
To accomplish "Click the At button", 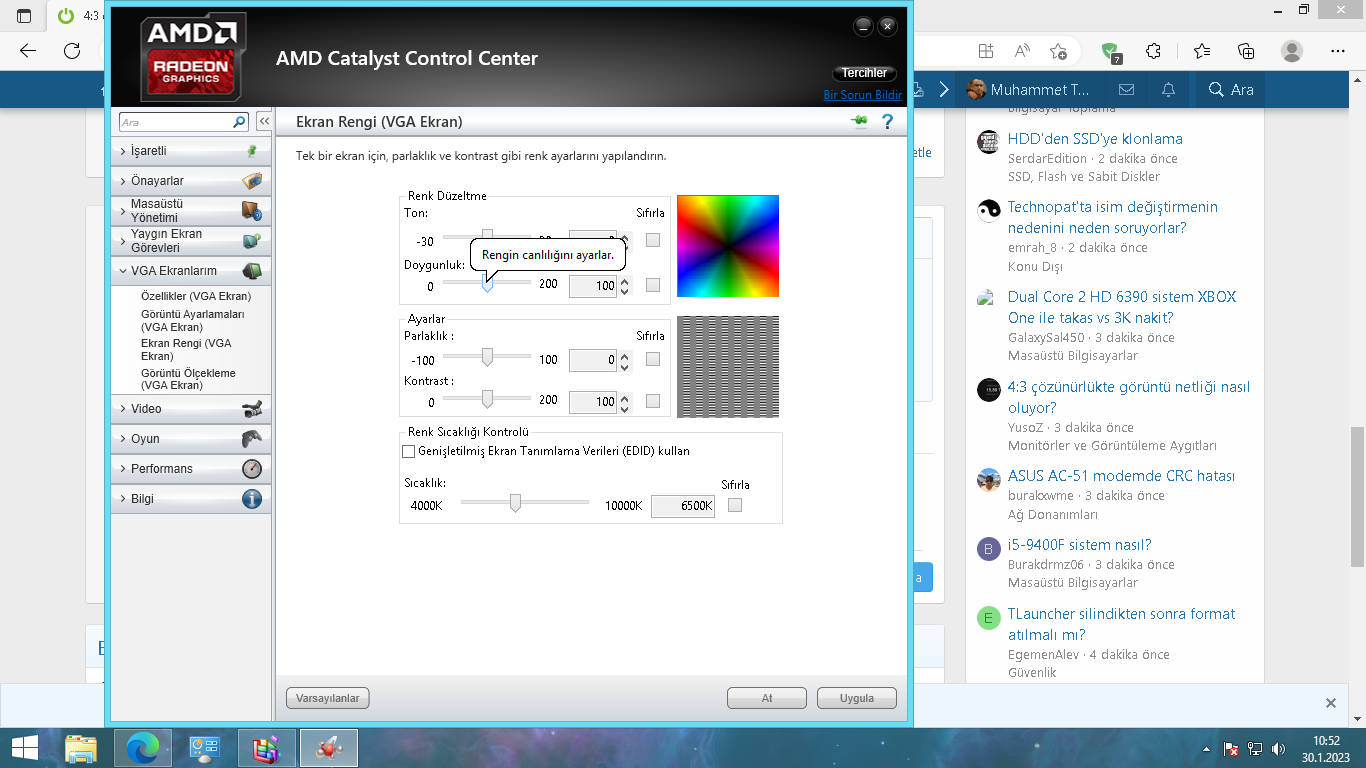I will (x=767, y=698).
